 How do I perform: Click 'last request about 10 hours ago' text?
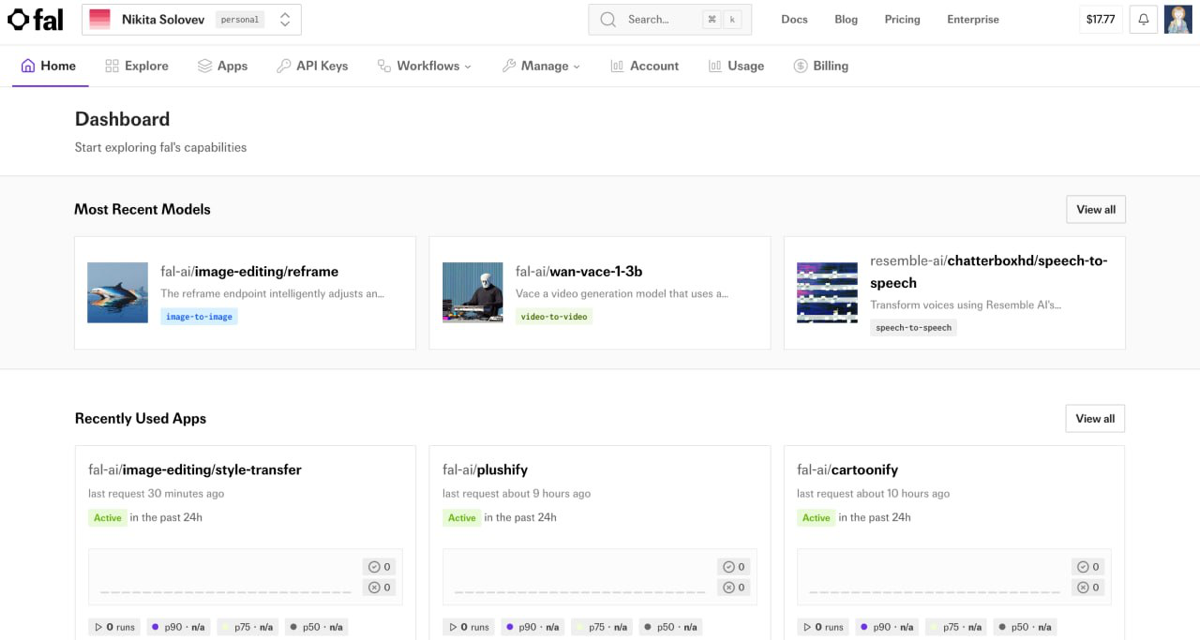(874, 493)
